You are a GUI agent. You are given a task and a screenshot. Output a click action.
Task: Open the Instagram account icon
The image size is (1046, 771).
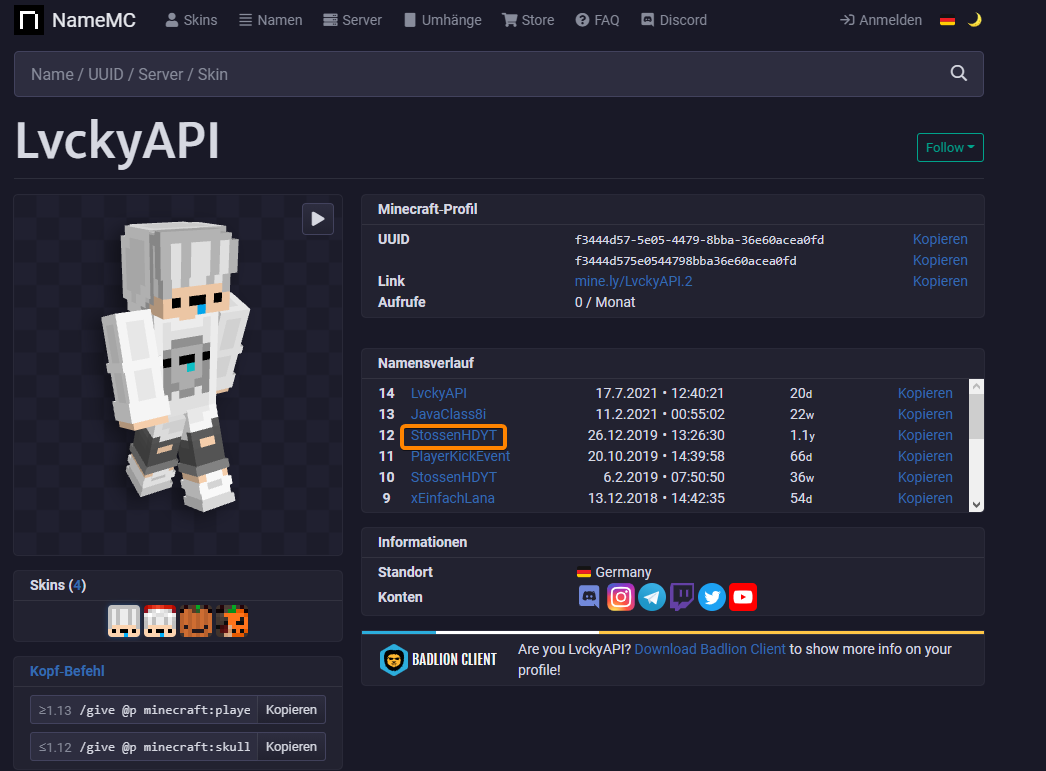[x=621, y=597]
